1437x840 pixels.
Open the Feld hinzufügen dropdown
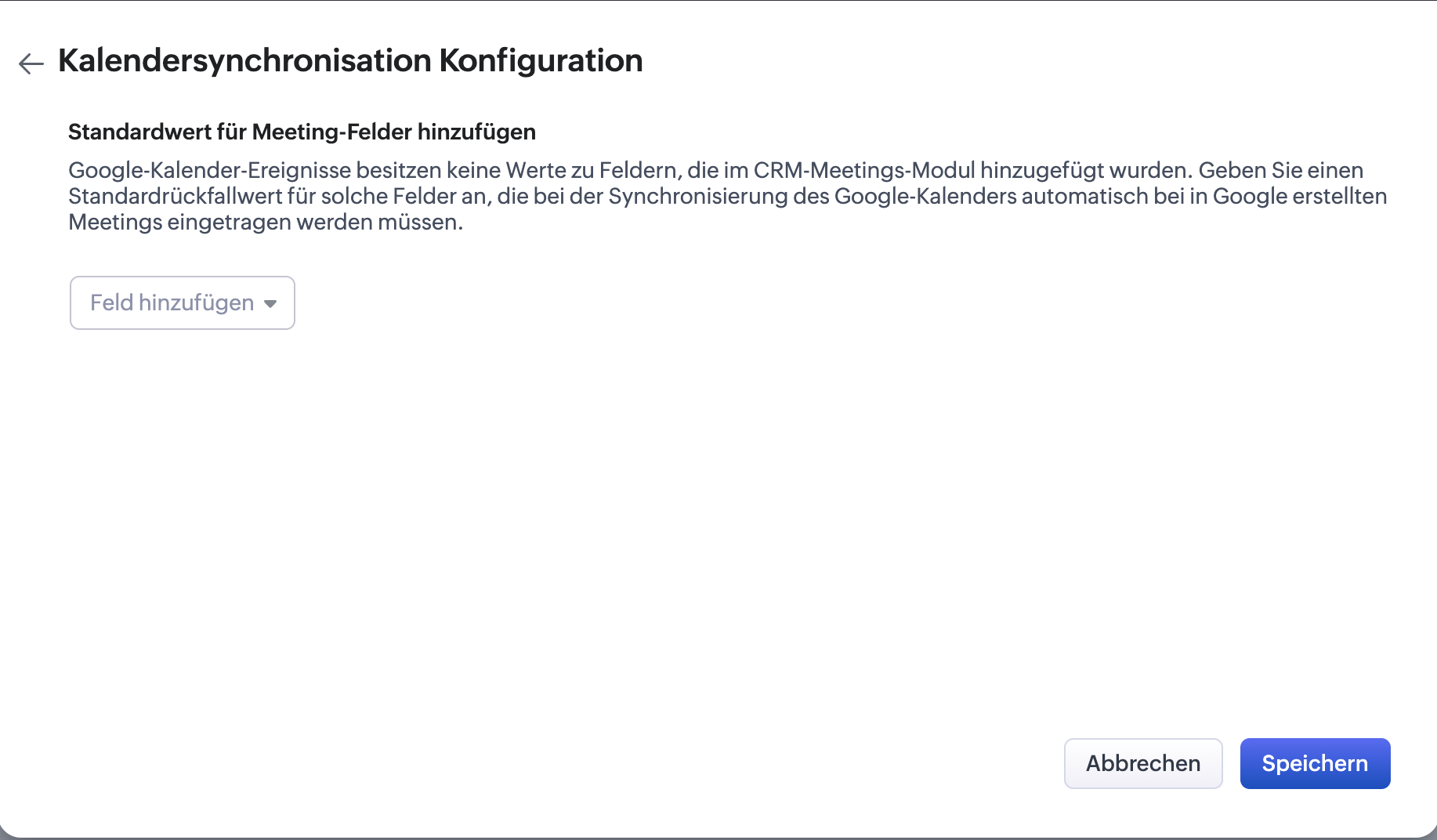(183, 302)
